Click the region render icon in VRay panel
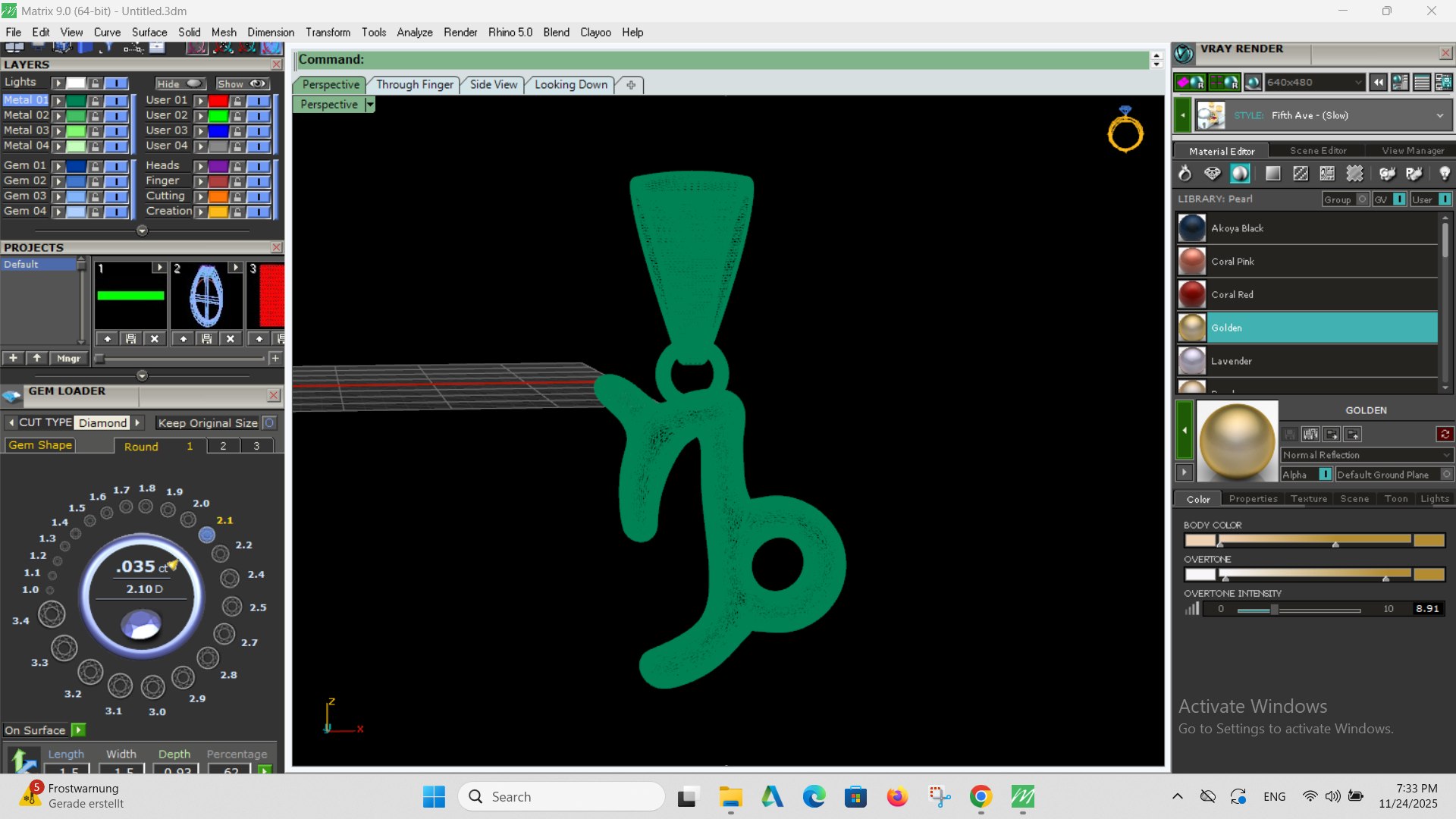 pos(1224,82)
